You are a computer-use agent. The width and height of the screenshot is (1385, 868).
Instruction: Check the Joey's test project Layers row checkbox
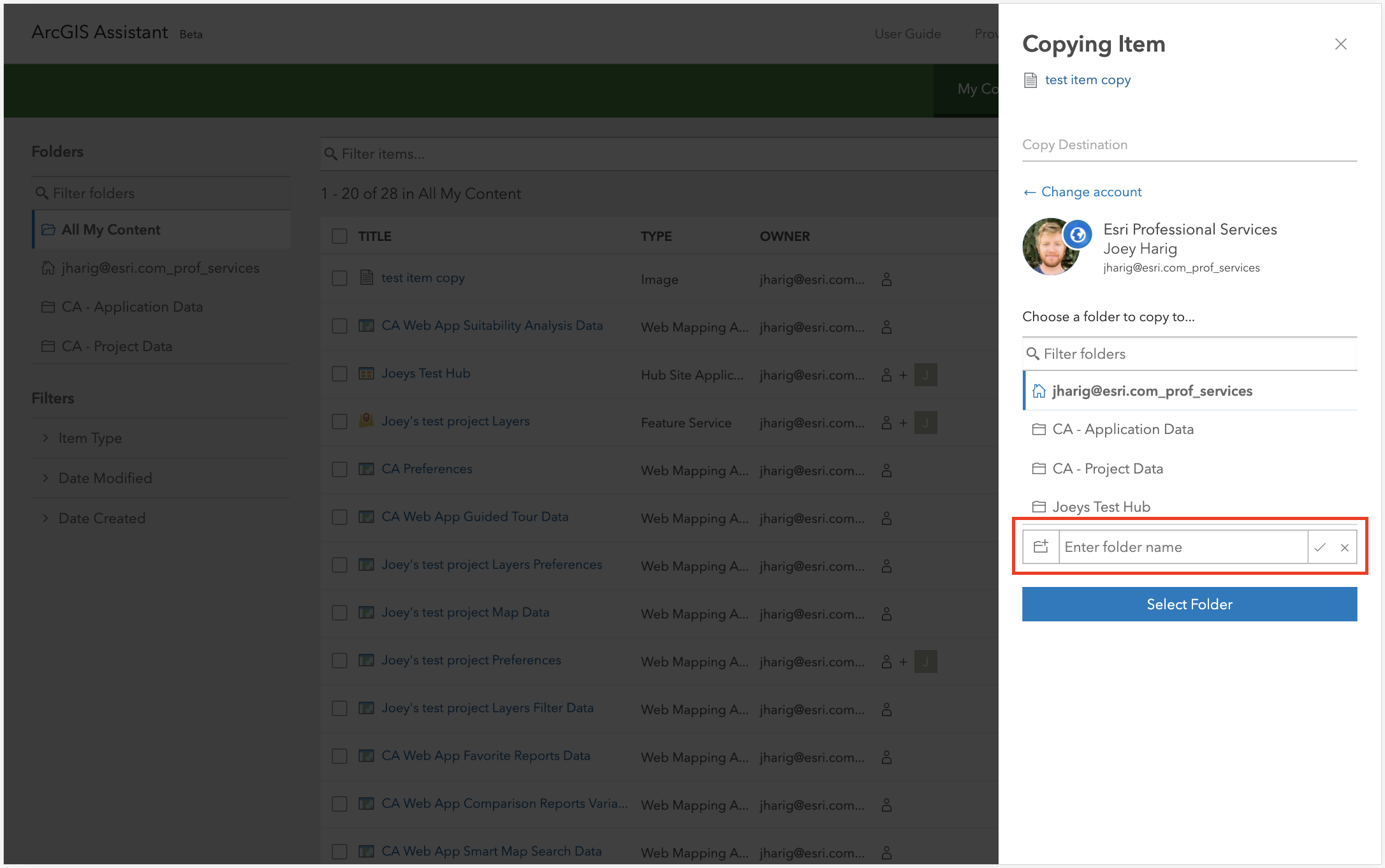pyautogui.click(x=339, y=422)
